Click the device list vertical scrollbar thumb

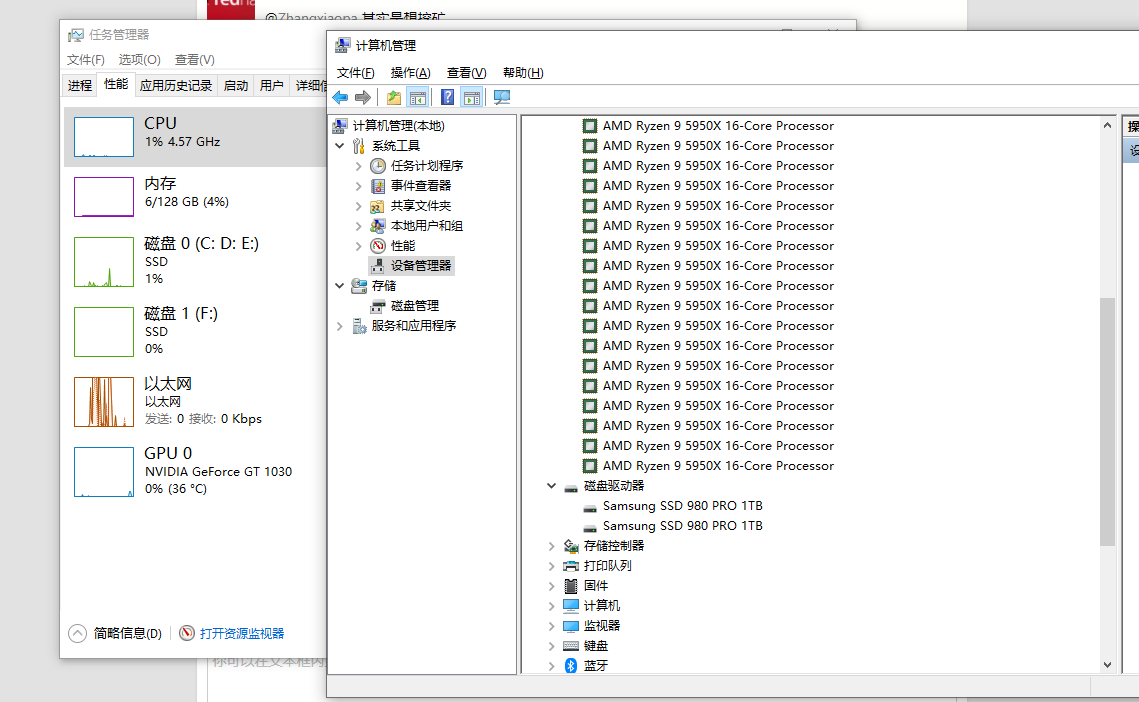pos(1107,420)
